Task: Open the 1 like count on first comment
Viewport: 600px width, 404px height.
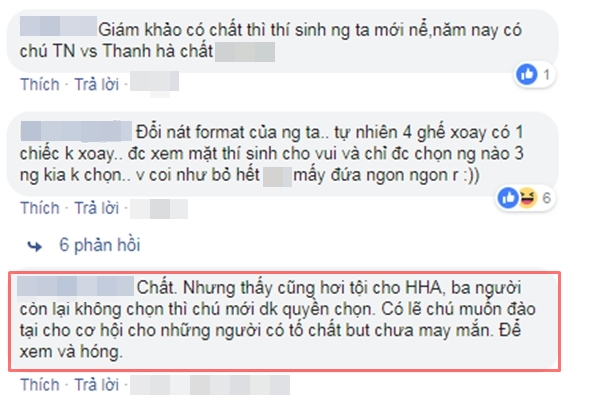Action: pyautogui.click(x=546, y=74)
